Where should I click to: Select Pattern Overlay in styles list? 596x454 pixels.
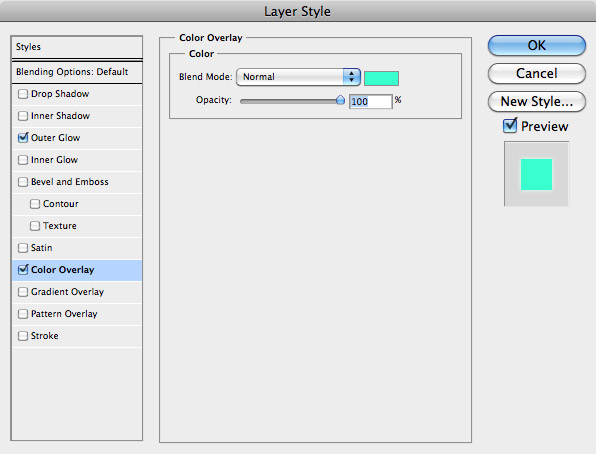(77, 314)
